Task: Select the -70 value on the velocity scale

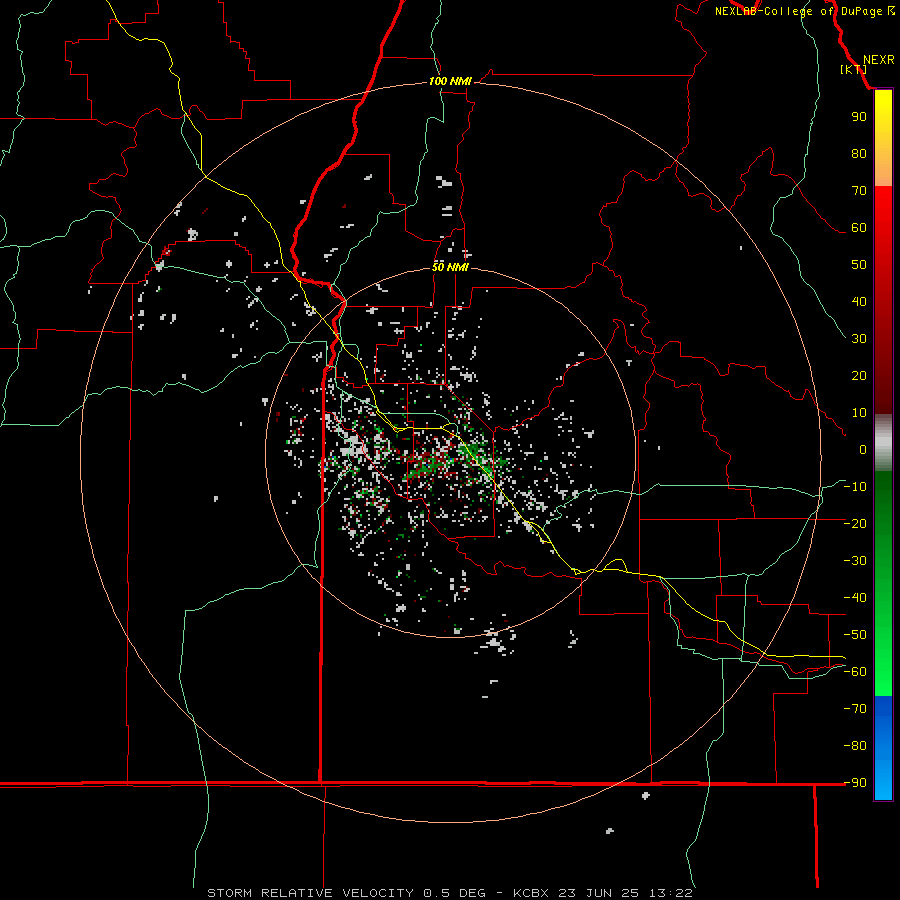Action: (855, 709)
